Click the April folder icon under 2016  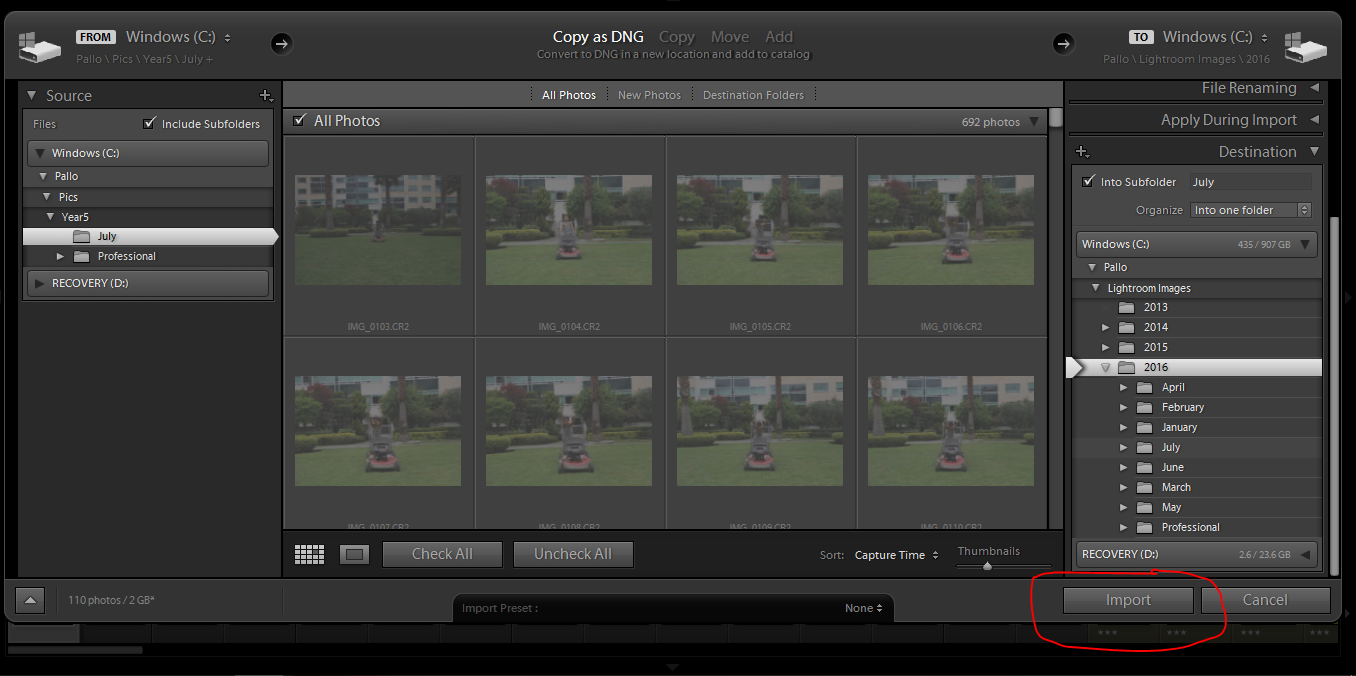1145,387
